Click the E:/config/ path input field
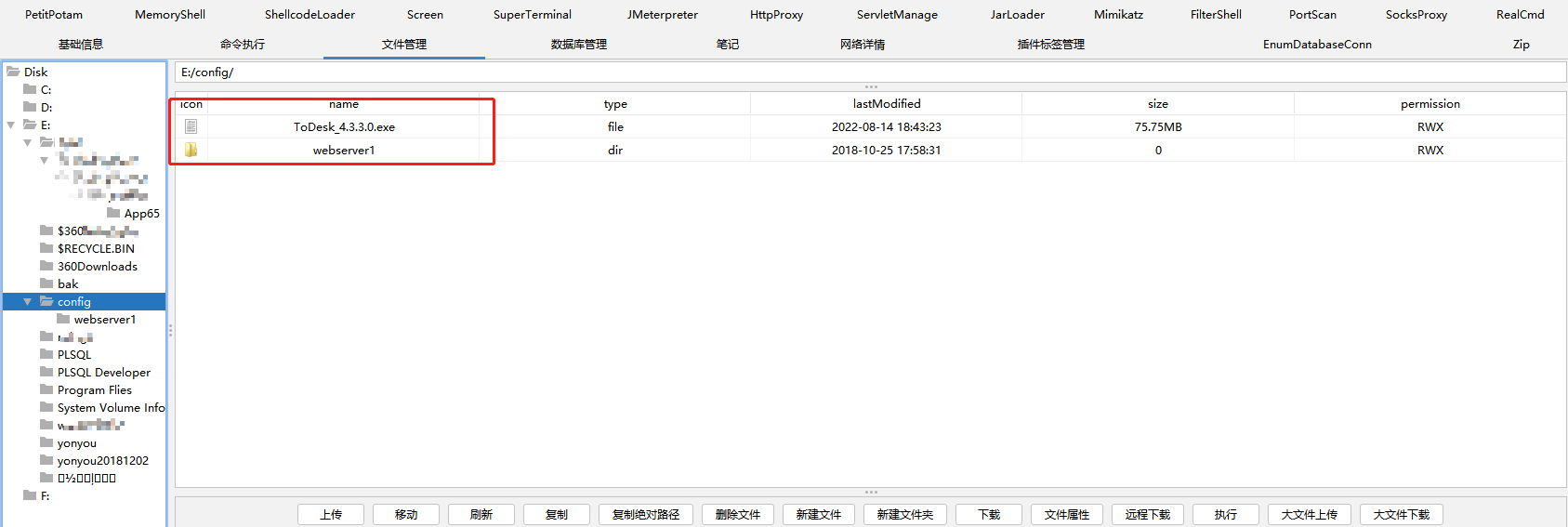The image size is (1568, 527). pos(870,72)
